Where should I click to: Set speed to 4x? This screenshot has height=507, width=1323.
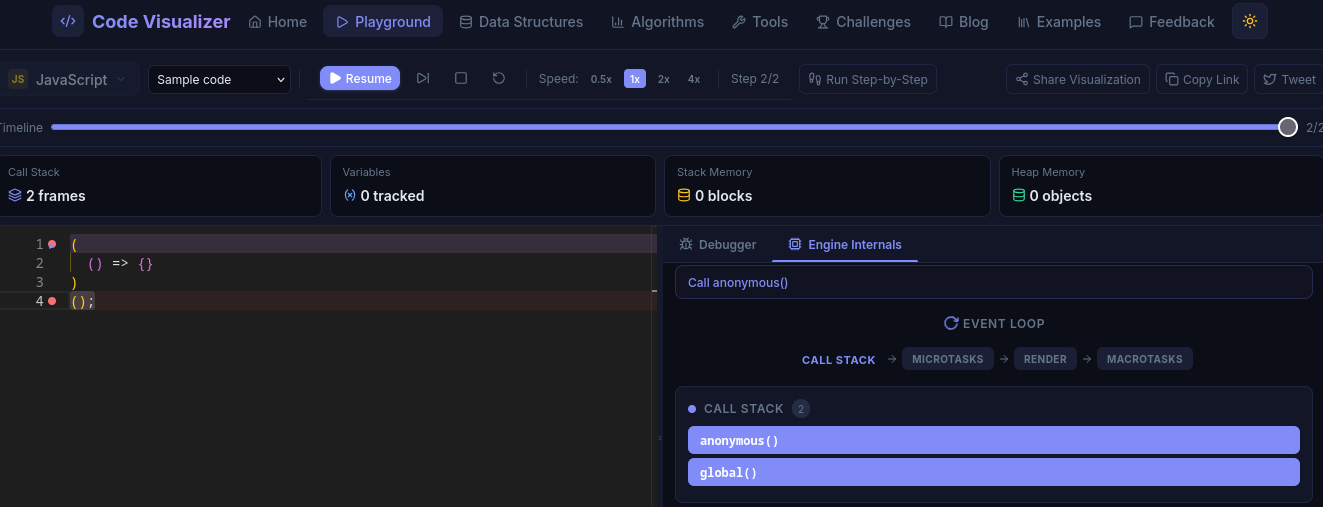click(694, 79)
